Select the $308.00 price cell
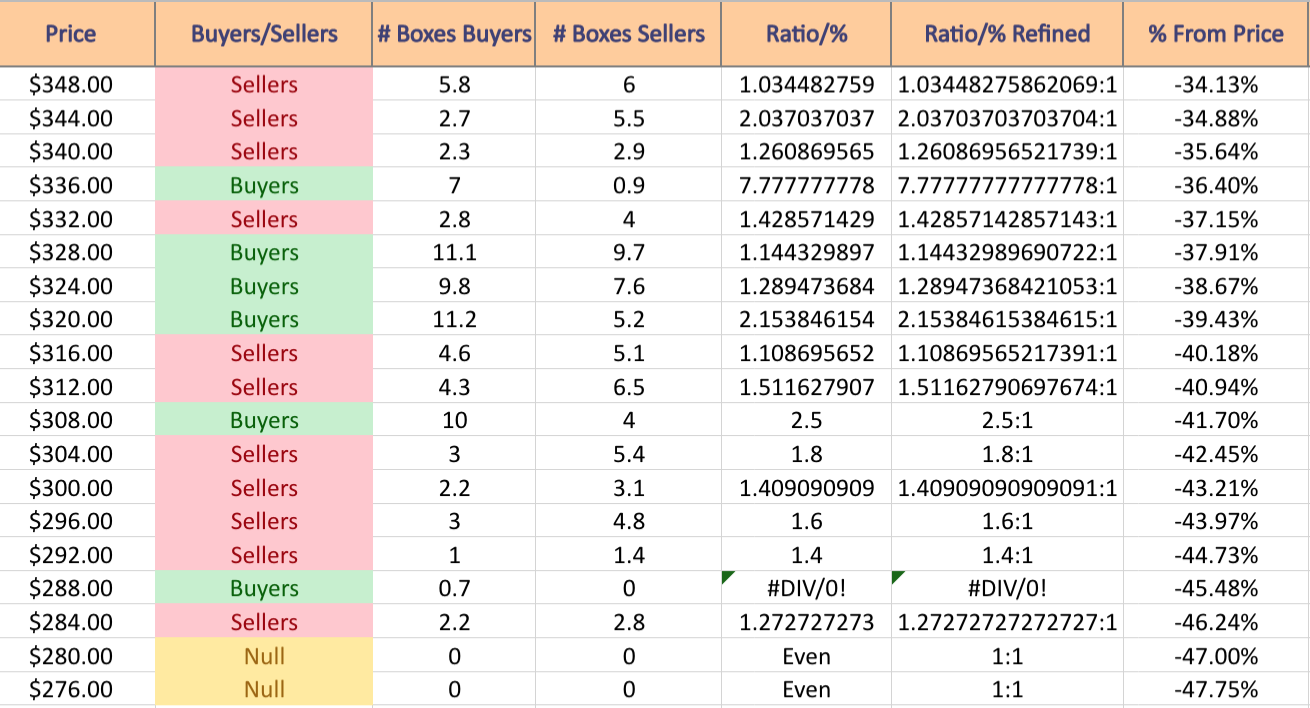The image size is (1310, 708). (x=77, y=420)
